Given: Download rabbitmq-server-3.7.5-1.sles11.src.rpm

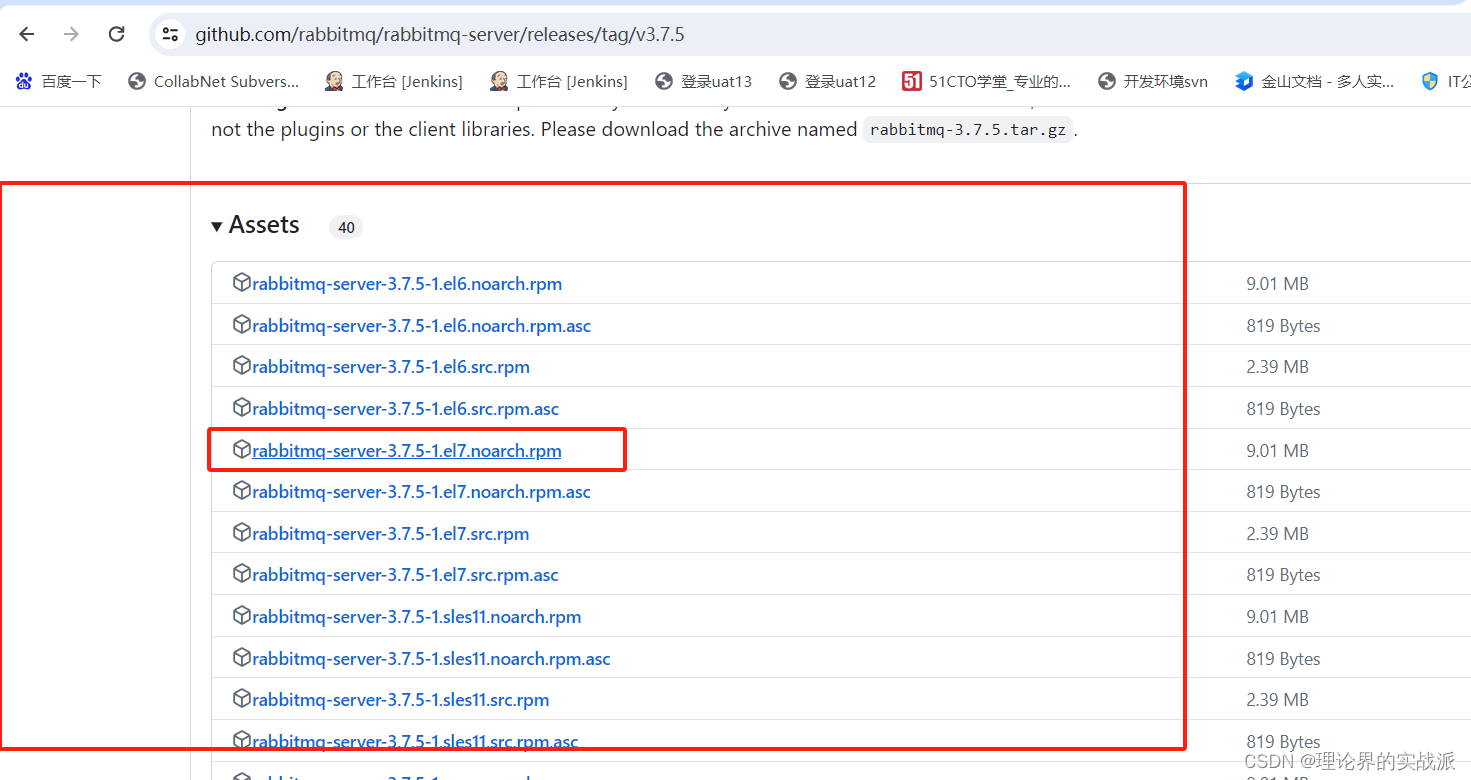Looking at the screenshot, I should coord(401,700).
